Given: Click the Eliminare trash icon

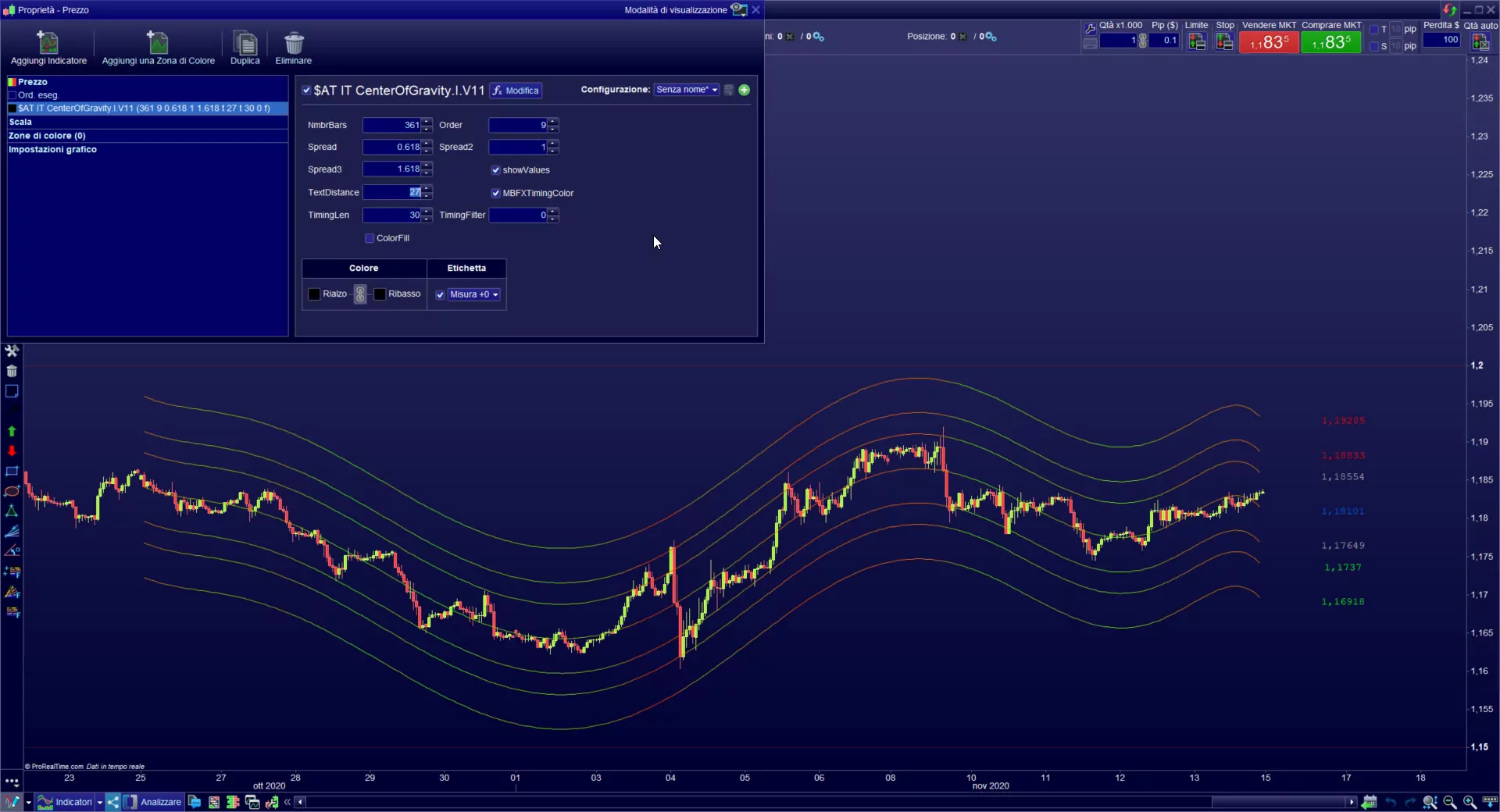Looking at the screenshot, I should click(294, 42).
